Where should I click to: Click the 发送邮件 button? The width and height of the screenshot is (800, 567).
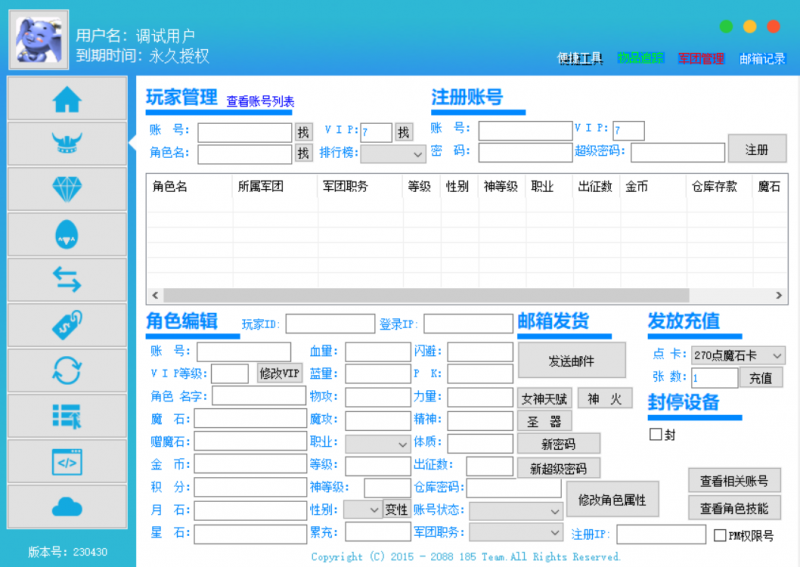pyautogui.click(x=571, y=360)
